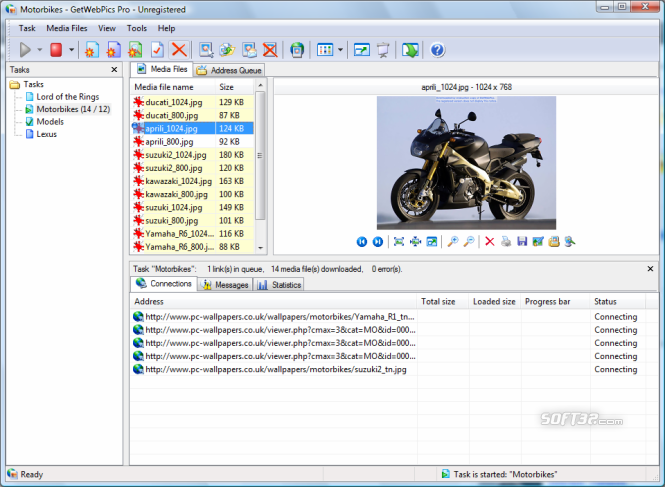Select aprili_800.jpg in file list
Image resolution: width=665 pixels, height=487 pixels.
coord(193,142)
